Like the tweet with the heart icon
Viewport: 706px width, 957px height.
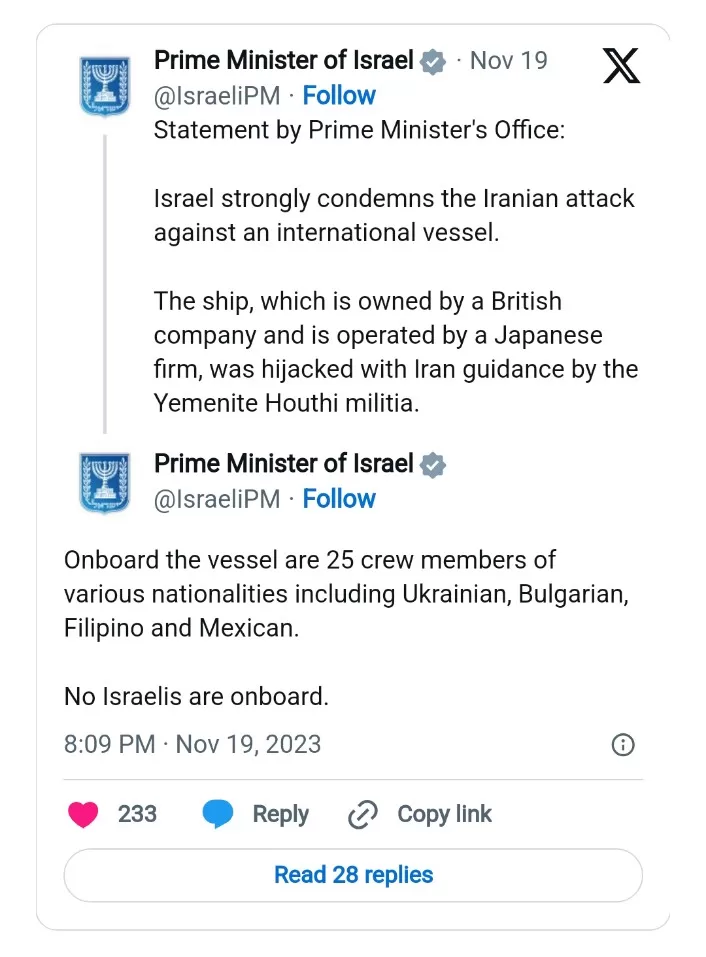(83, 815)
